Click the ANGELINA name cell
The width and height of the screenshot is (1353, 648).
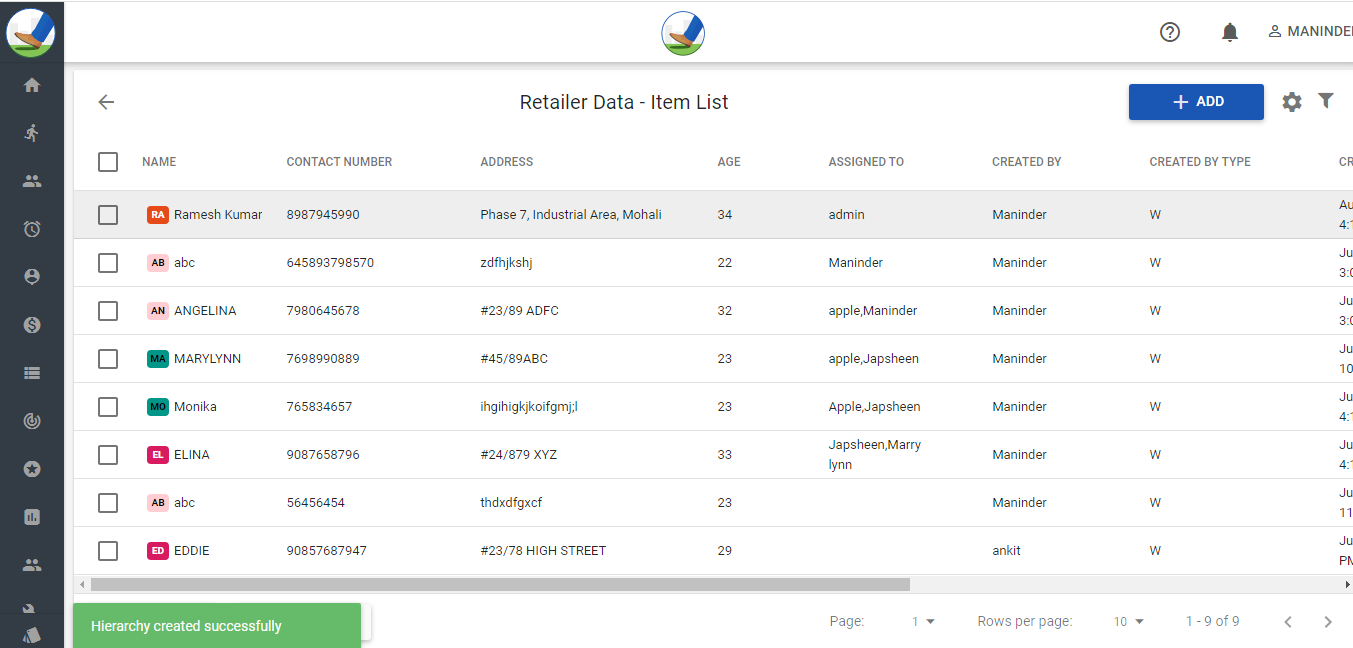tap(205, 311)
